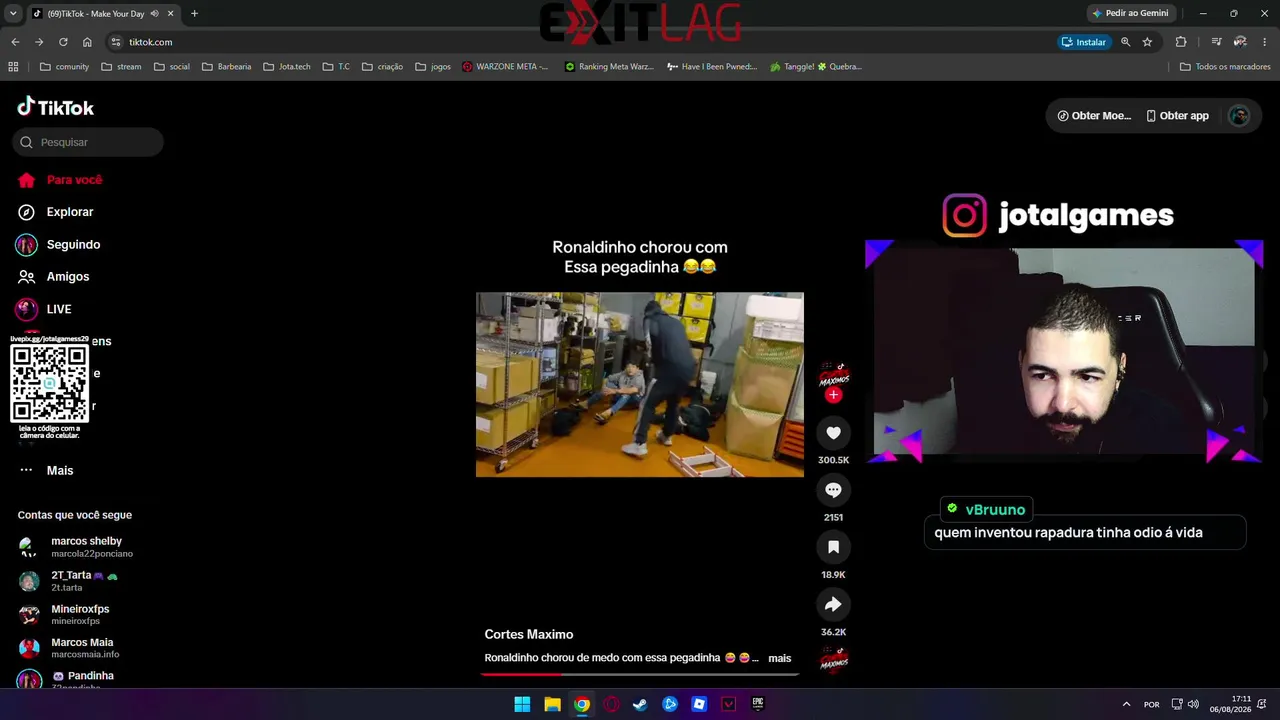Open the zoom magnifier in the address bar
The image size is (1280, 720).
[x=1125, y=42]
